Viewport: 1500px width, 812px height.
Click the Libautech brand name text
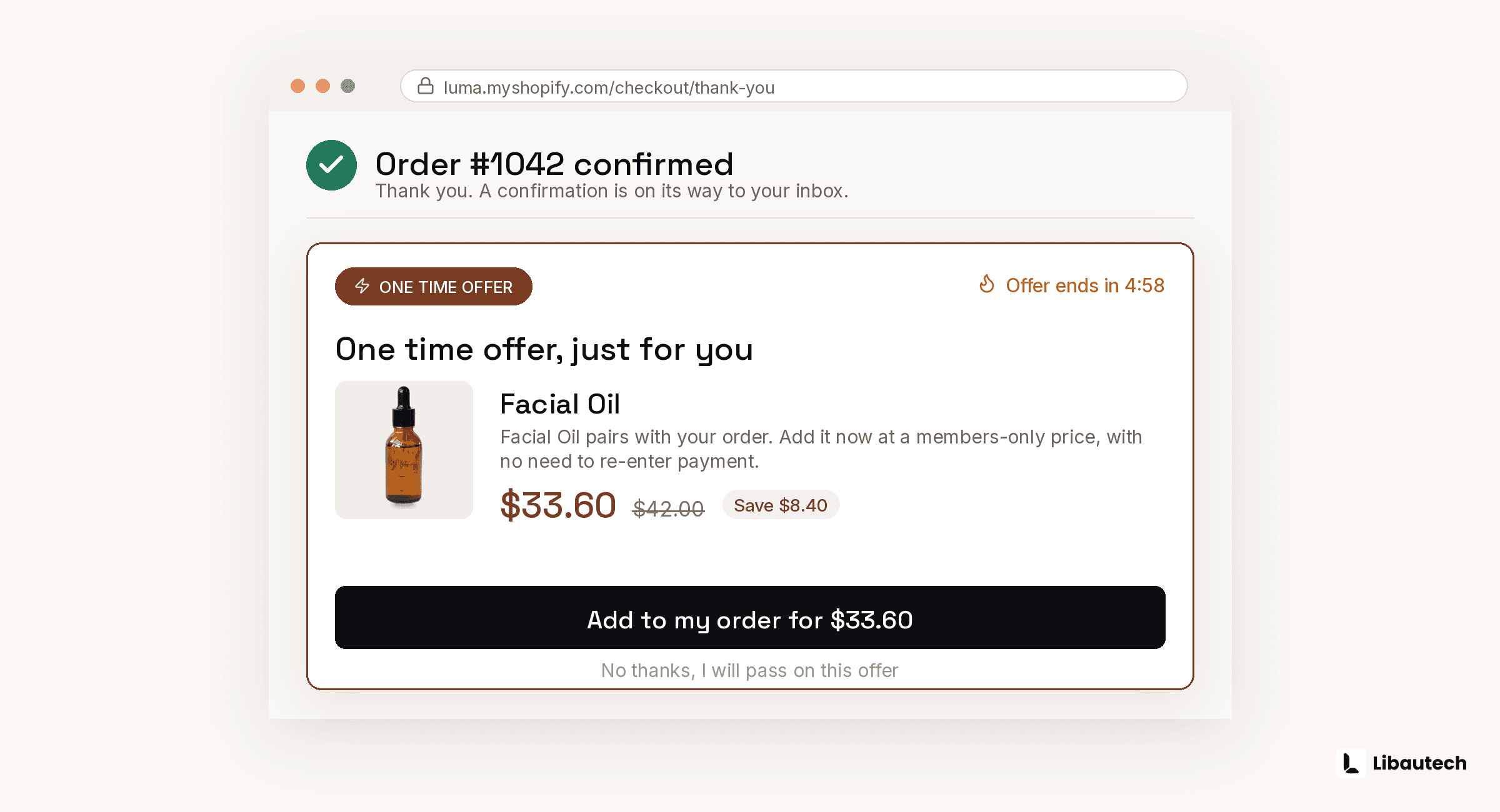pyautogui.click(x=1419, y=763)
